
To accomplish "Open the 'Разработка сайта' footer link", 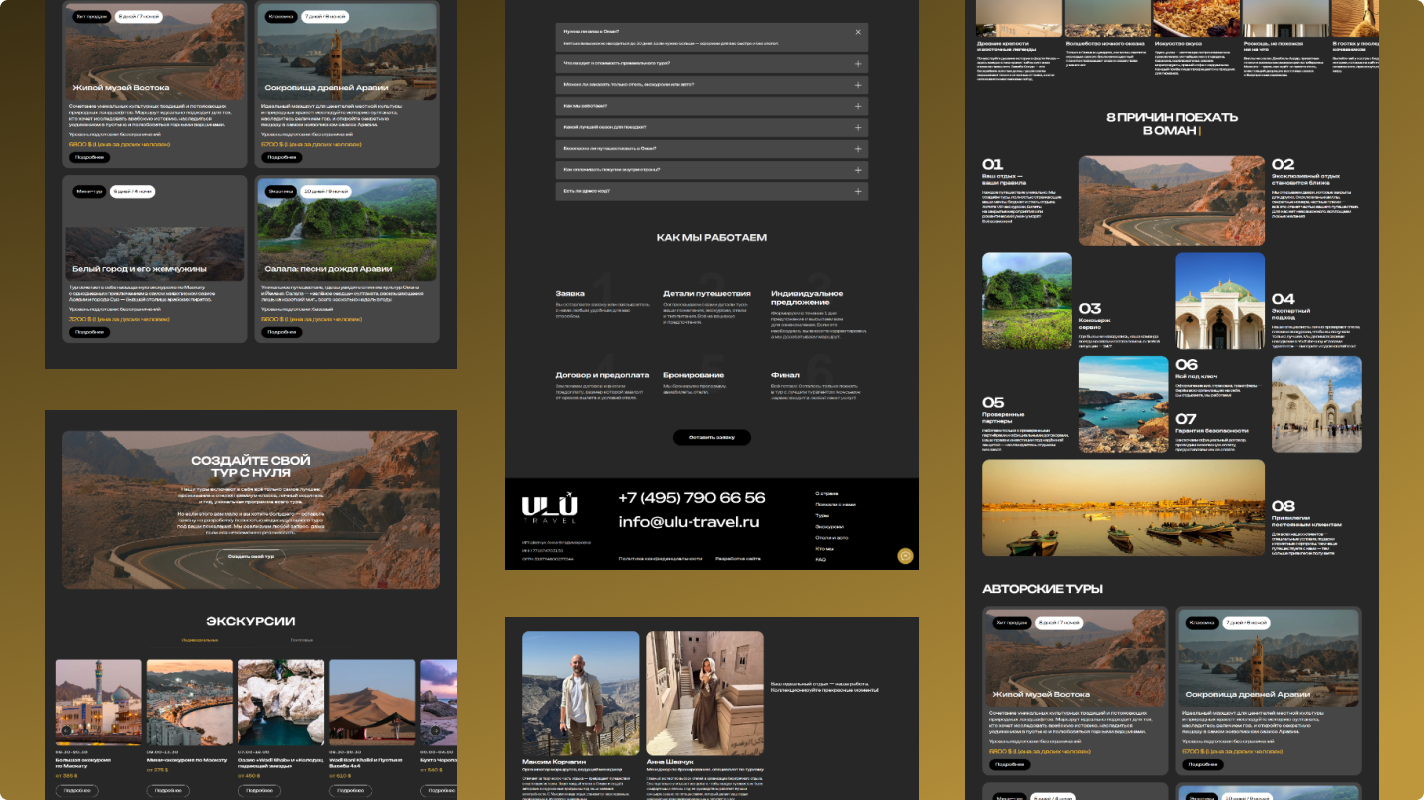I will pyautogui.click(x=738, y=558).
